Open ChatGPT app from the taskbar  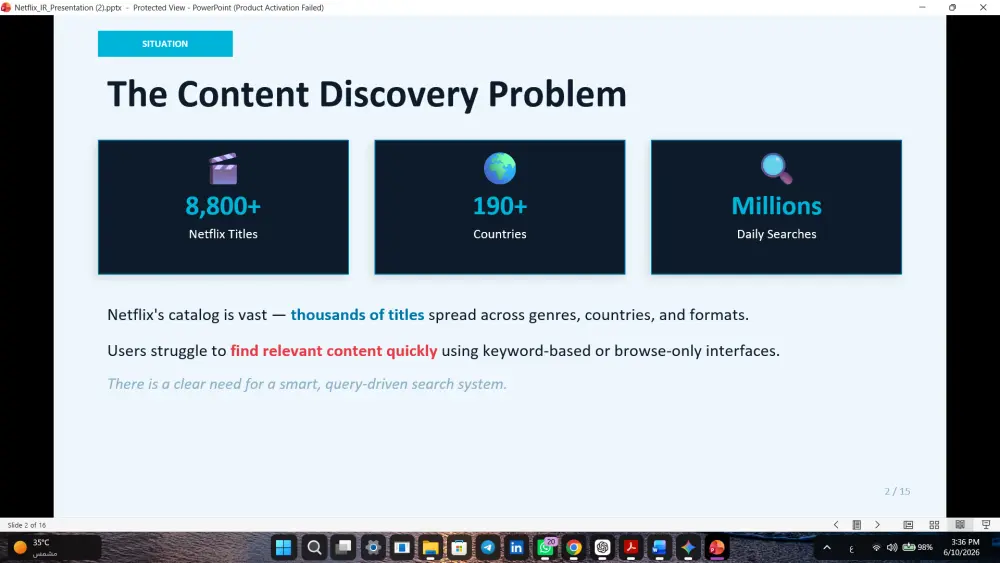click(x=603, y=547)
